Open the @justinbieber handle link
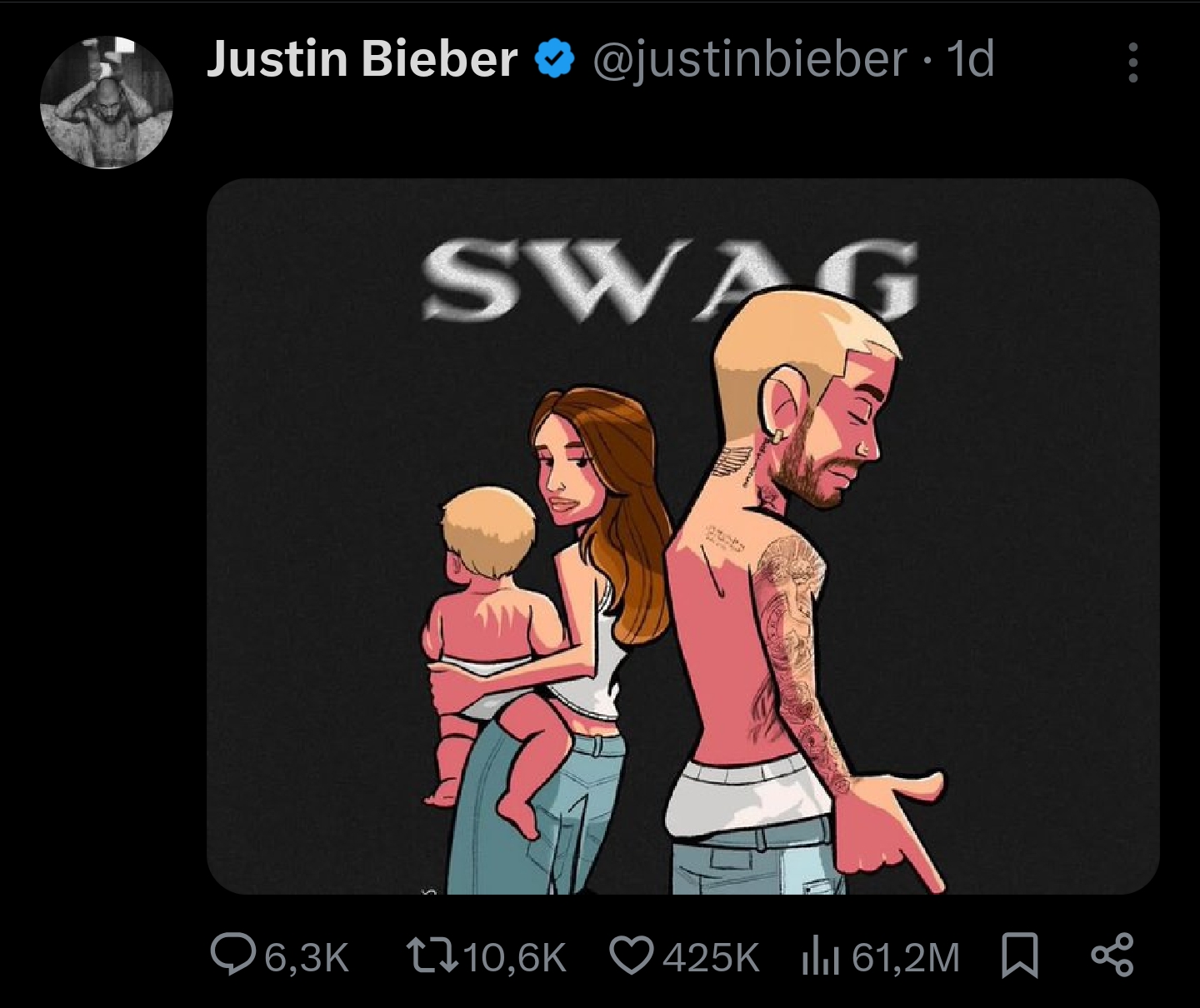 (x=749, y=60)
